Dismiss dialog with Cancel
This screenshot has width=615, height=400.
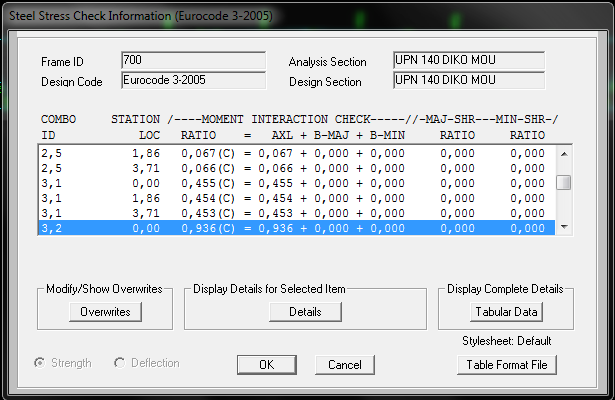coord(345,365)
